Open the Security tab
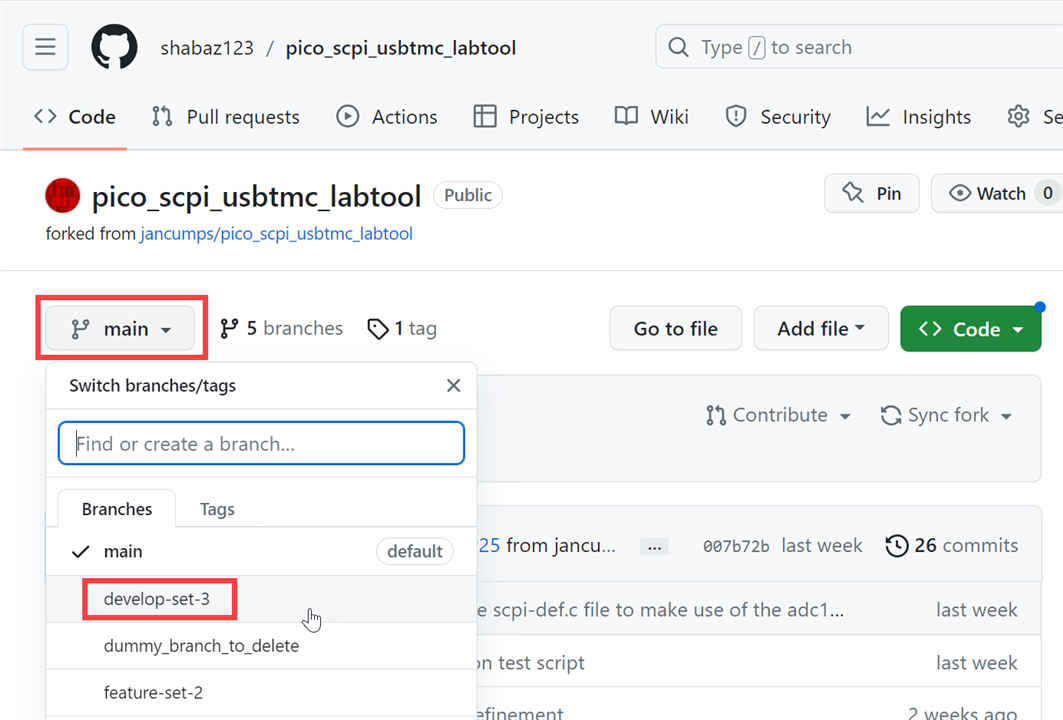This screenshot has height=720, width=1063. [x=778, y=117]
